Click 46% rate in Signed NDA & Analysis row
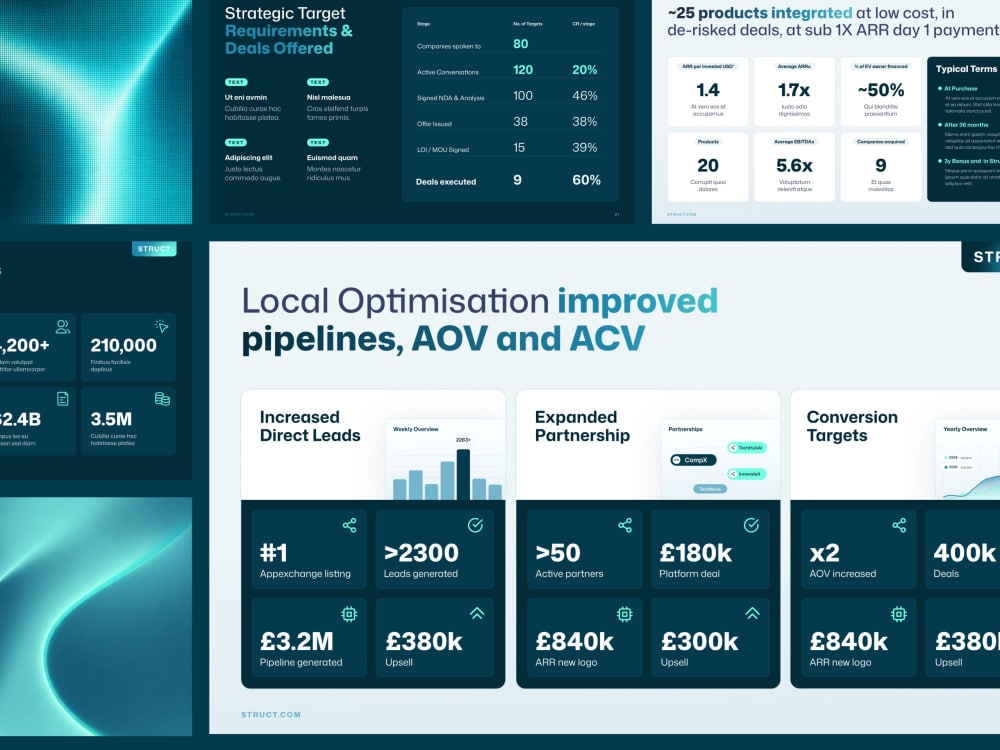Image resolution: width=1000 pixels, height=750 pixels. (584, 96)
